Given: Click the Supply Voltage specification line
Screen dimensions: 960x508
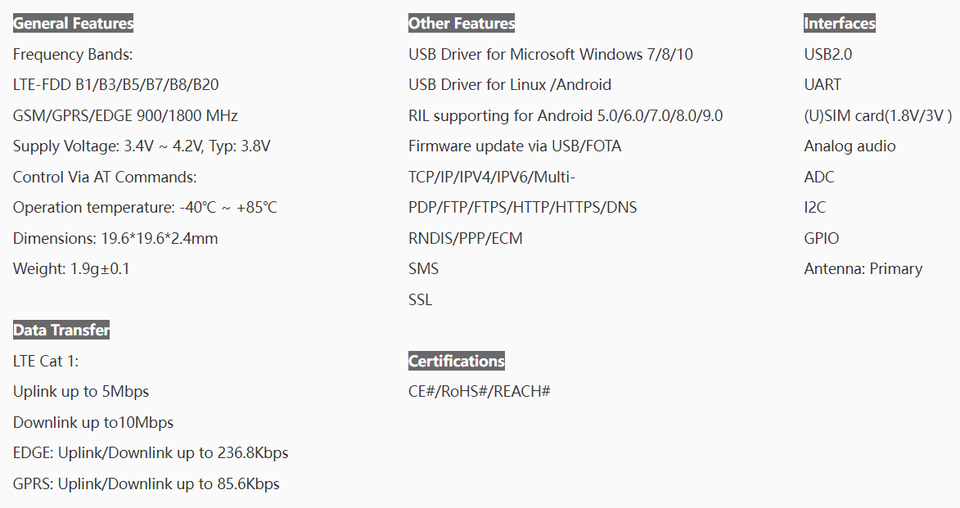Looking at the screenshot, I should tap(141, 147).
